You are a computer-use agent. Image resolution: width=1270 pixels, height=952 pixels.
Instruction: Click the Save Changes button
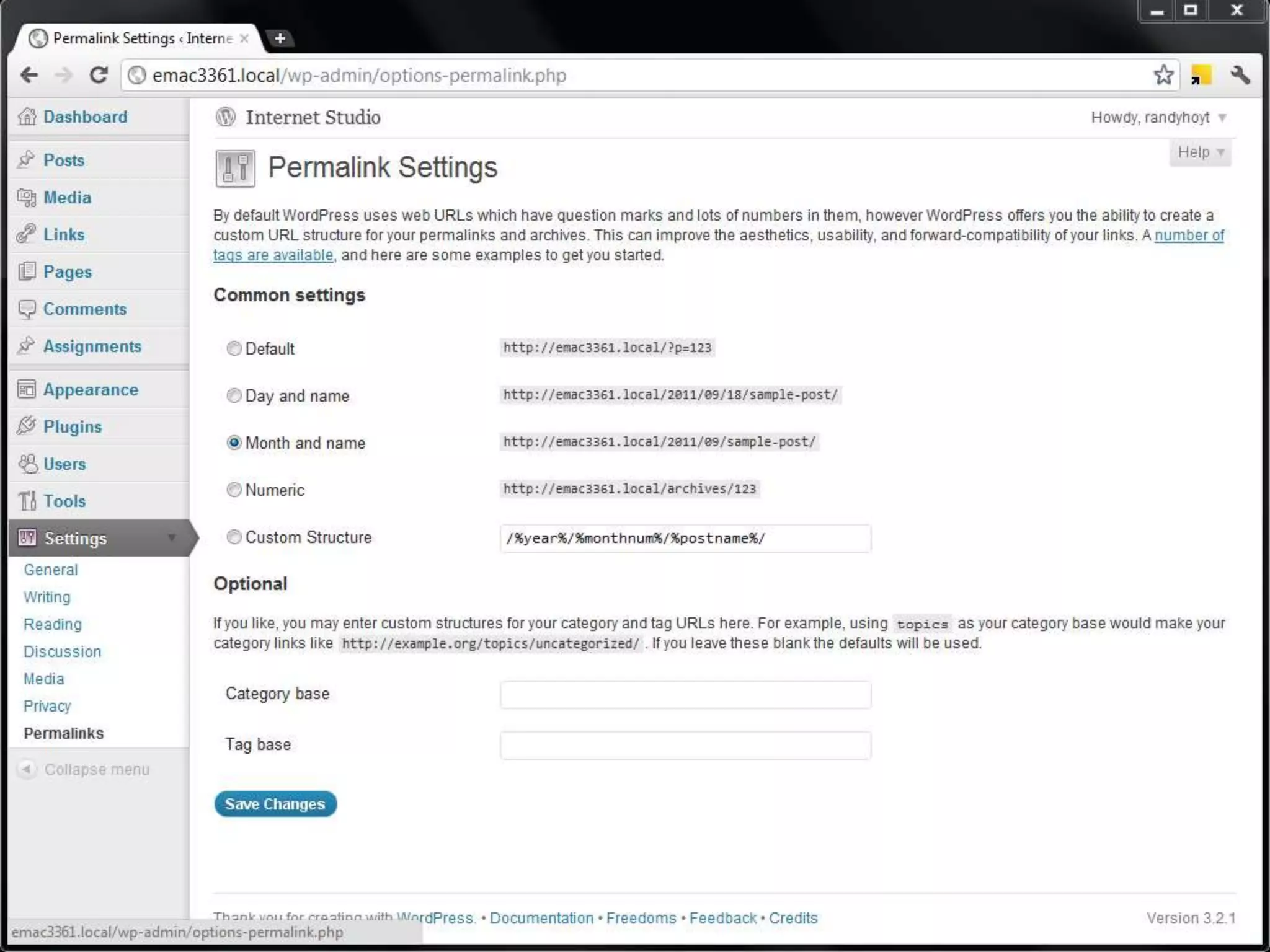[x=275, y=804]
